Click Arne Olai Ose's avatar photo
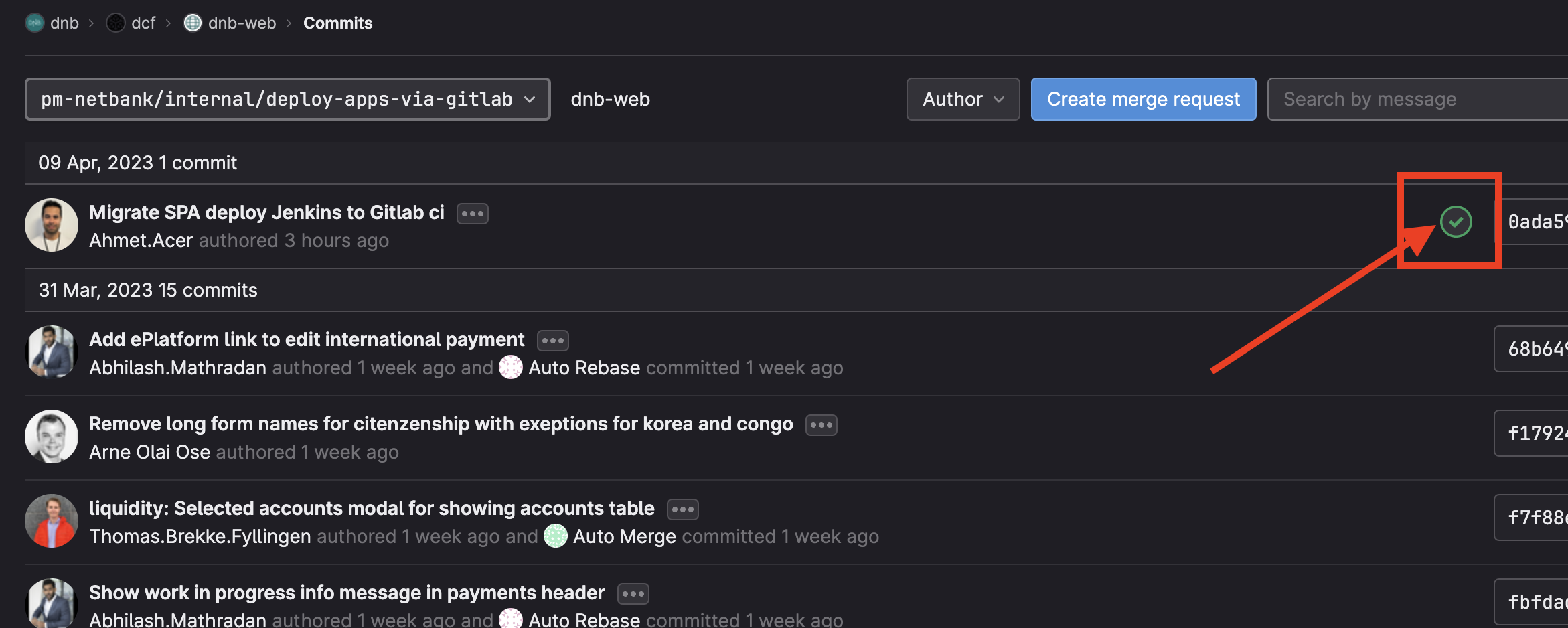This screenshot has height=628, width=1568. click(52, 437)
